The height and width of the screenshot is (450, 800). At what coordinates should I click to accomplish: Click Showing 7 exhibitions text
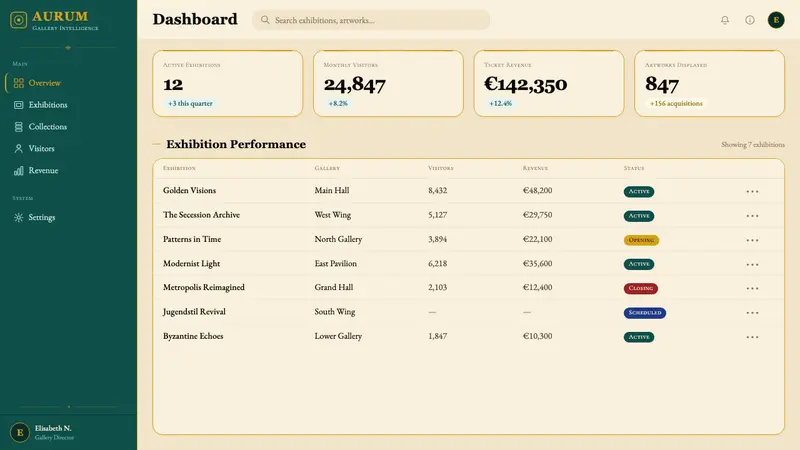click(x=753, y=144)
